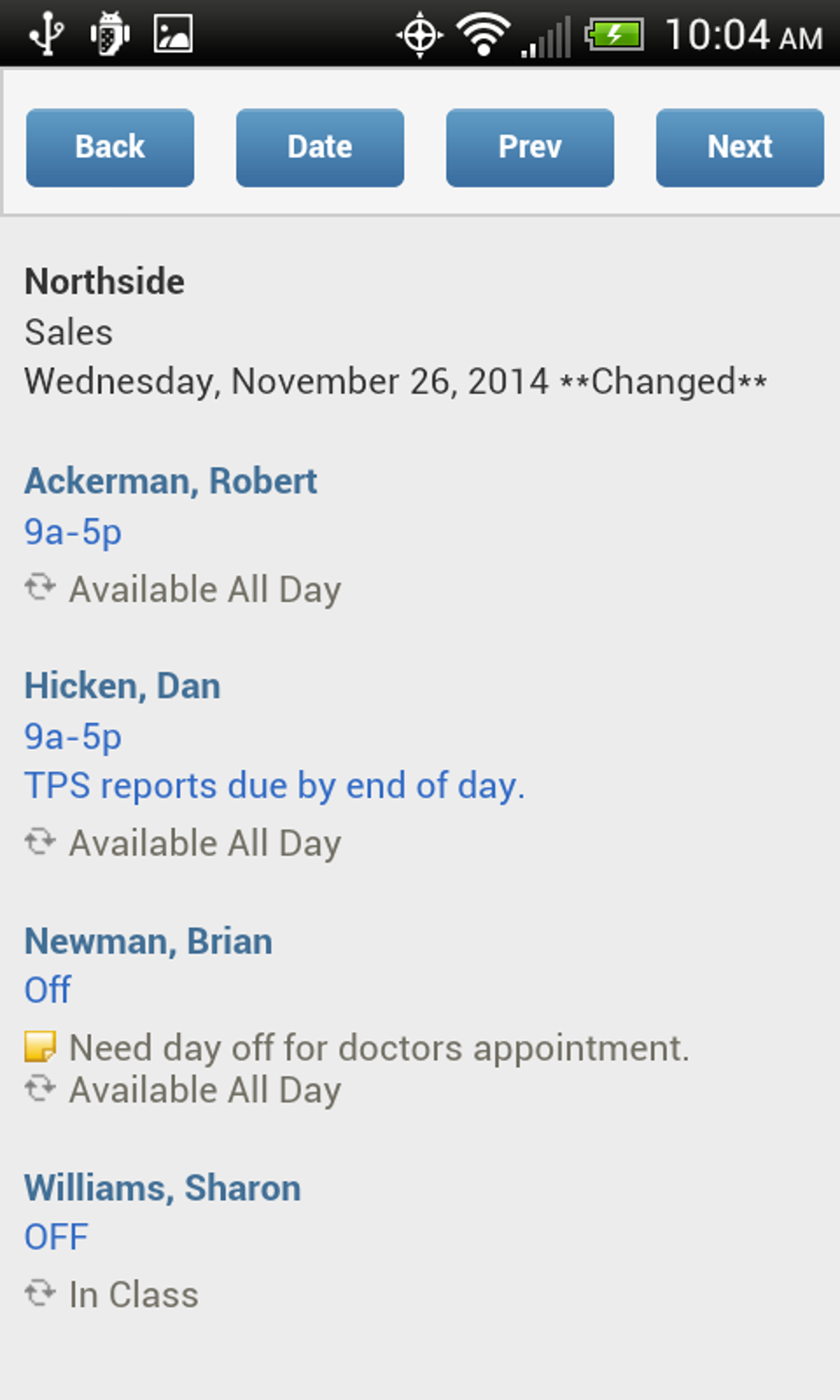
Task: Open Ackerman, Robert employee link
Action: point(170,482)
